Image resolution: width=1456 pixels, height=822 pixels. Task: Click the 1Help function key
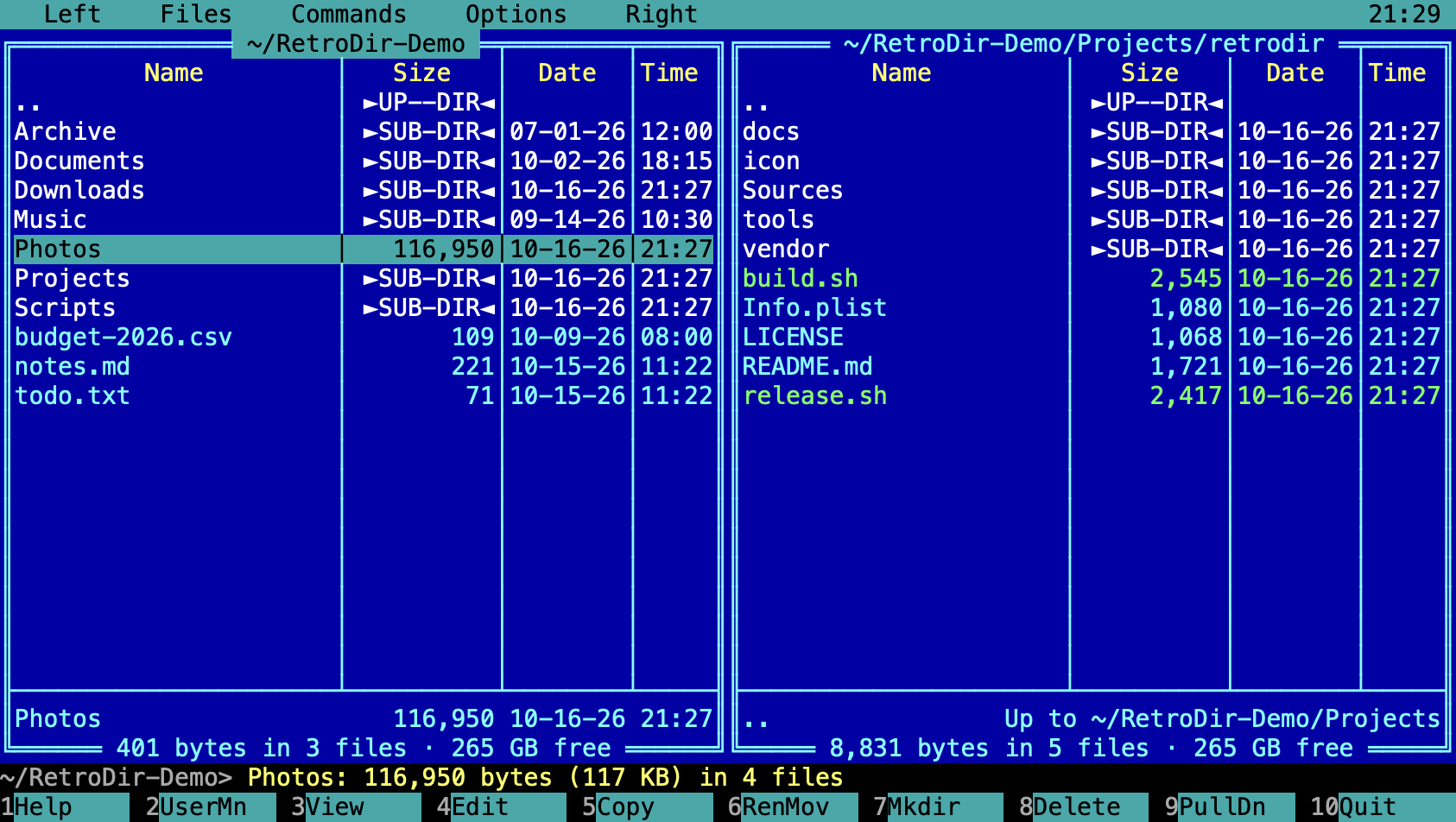(65, 806)
